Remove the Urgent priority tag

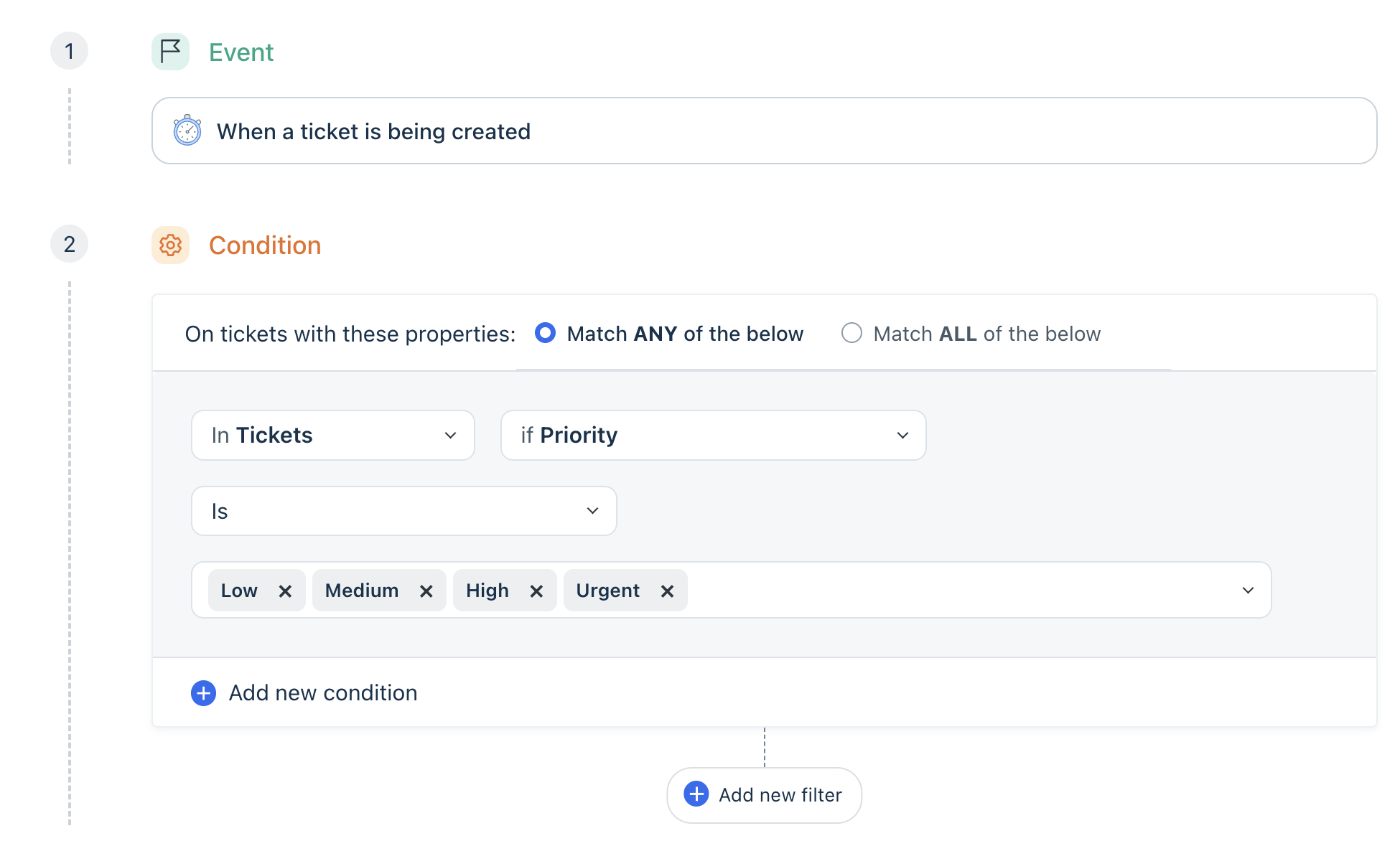tap(668, 591)
